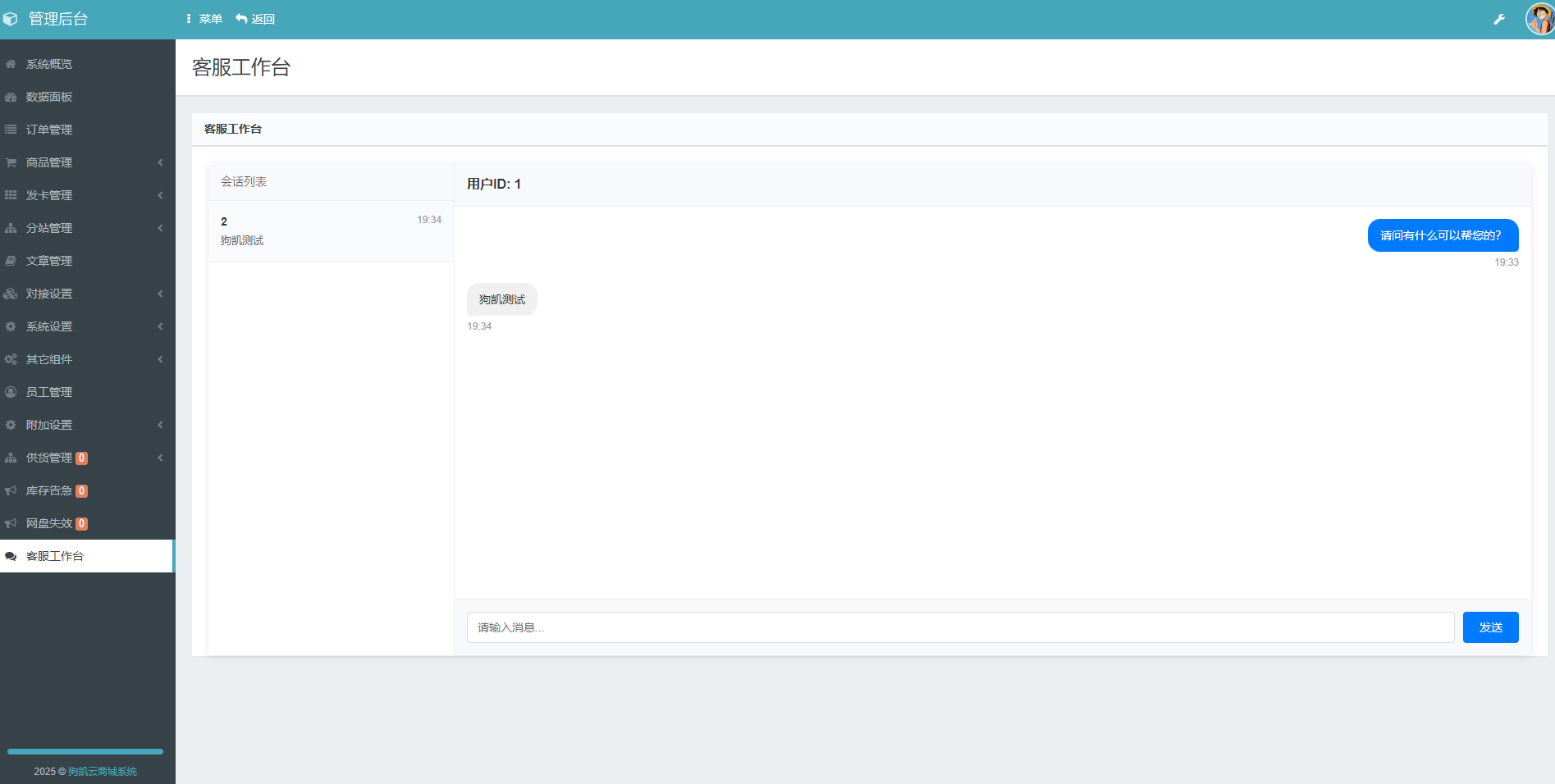Image resolution: width=1555 pixels, height=784 pixels.
Task: Expand the 商品管理 submenu arrow
Action: point(160,162)
